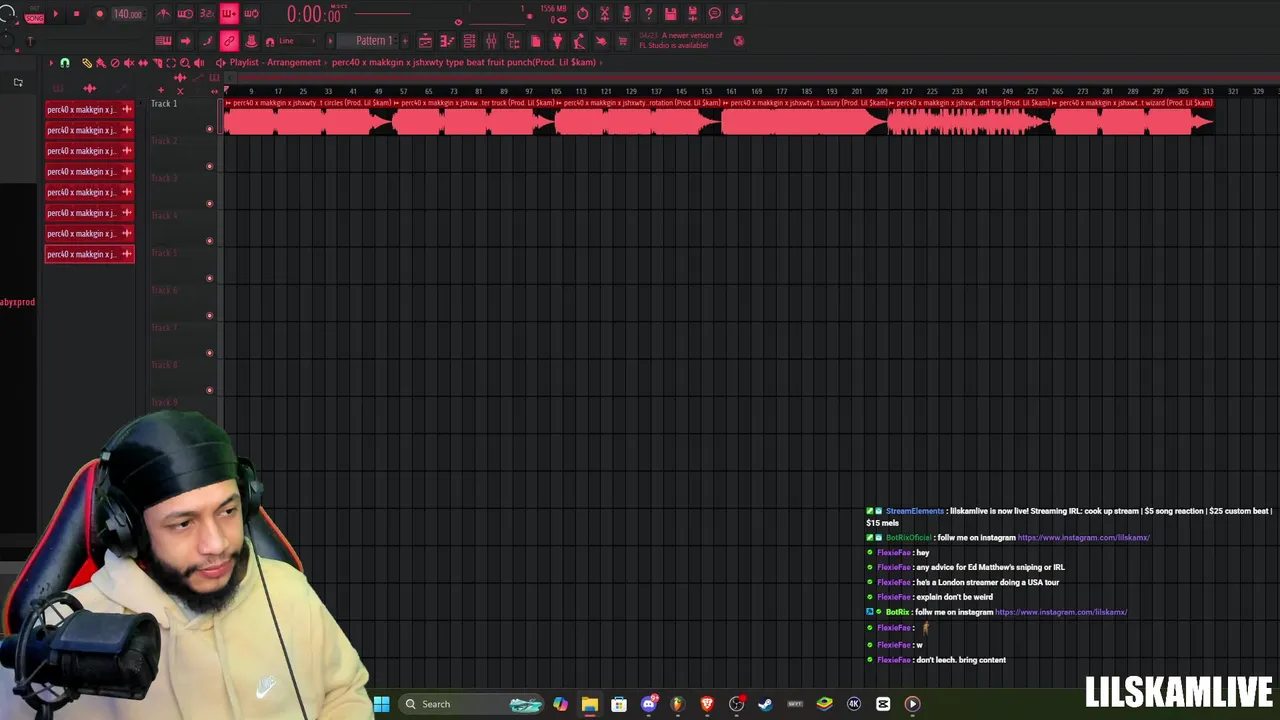Open the undo history icon
Image resolution: width=1280 pixels, height=720 pixels.
point(583,14)
